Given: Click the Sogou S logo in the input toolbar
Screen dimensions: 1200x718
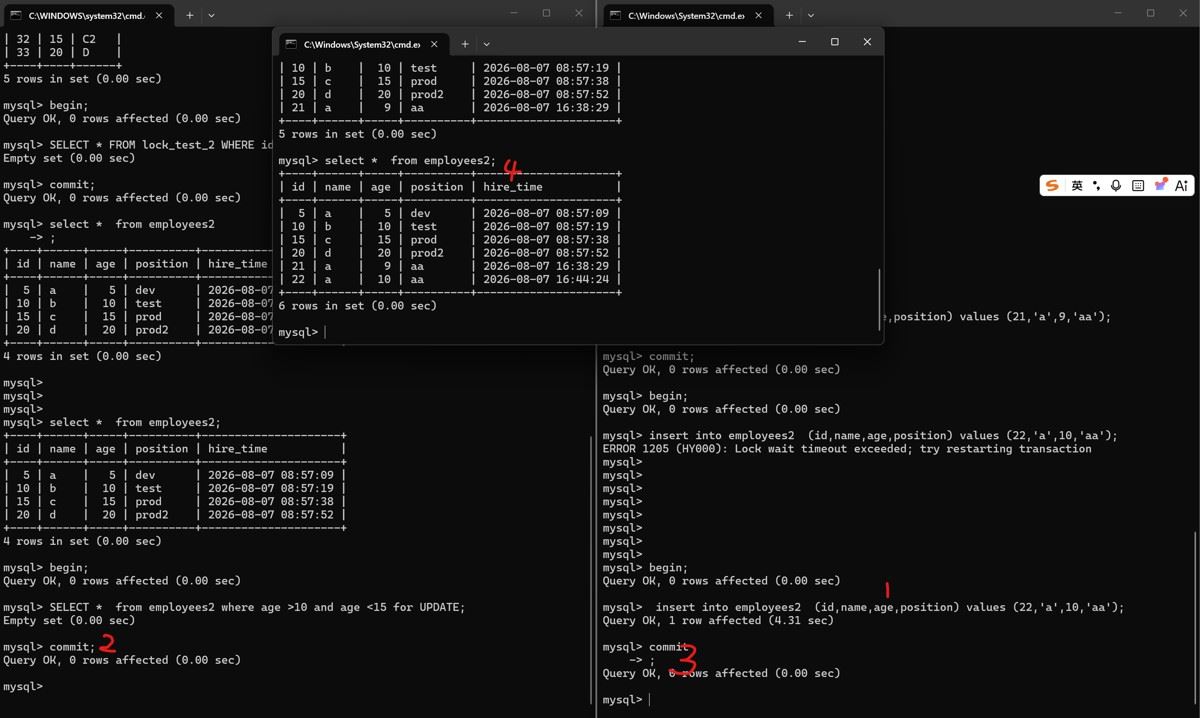Looking at the screenshot, I should [x=1052, y=185].
